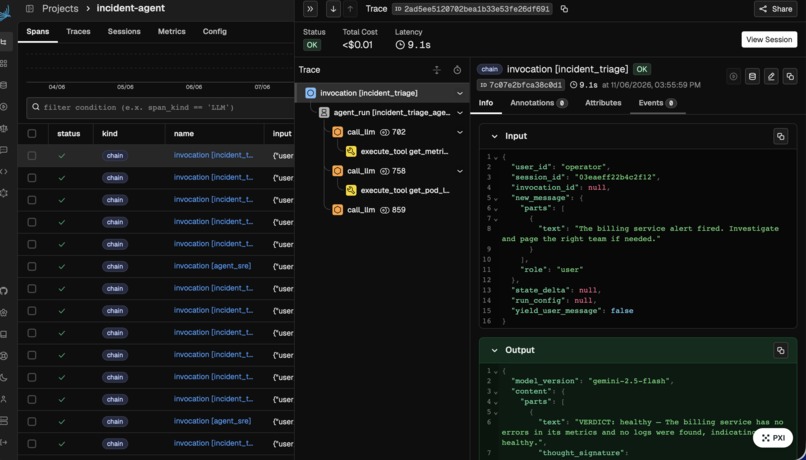
Task: Click the search icon in filter condition bar
Action: [35, 107]
